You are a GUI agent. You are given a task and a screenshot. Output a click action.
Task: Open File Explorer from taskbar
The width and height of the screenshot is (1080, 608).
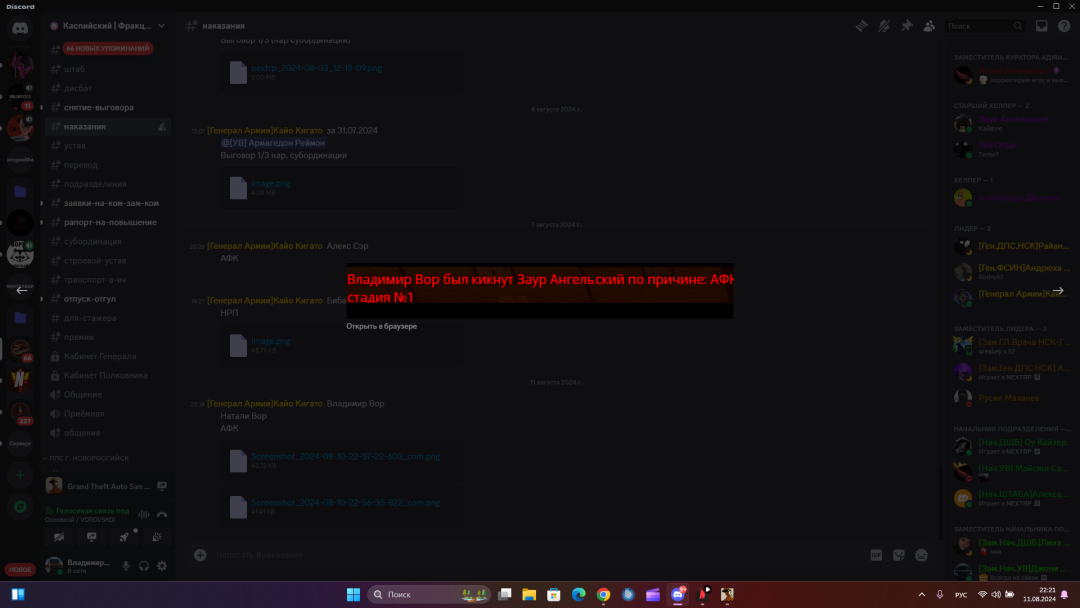pos(529,594)
